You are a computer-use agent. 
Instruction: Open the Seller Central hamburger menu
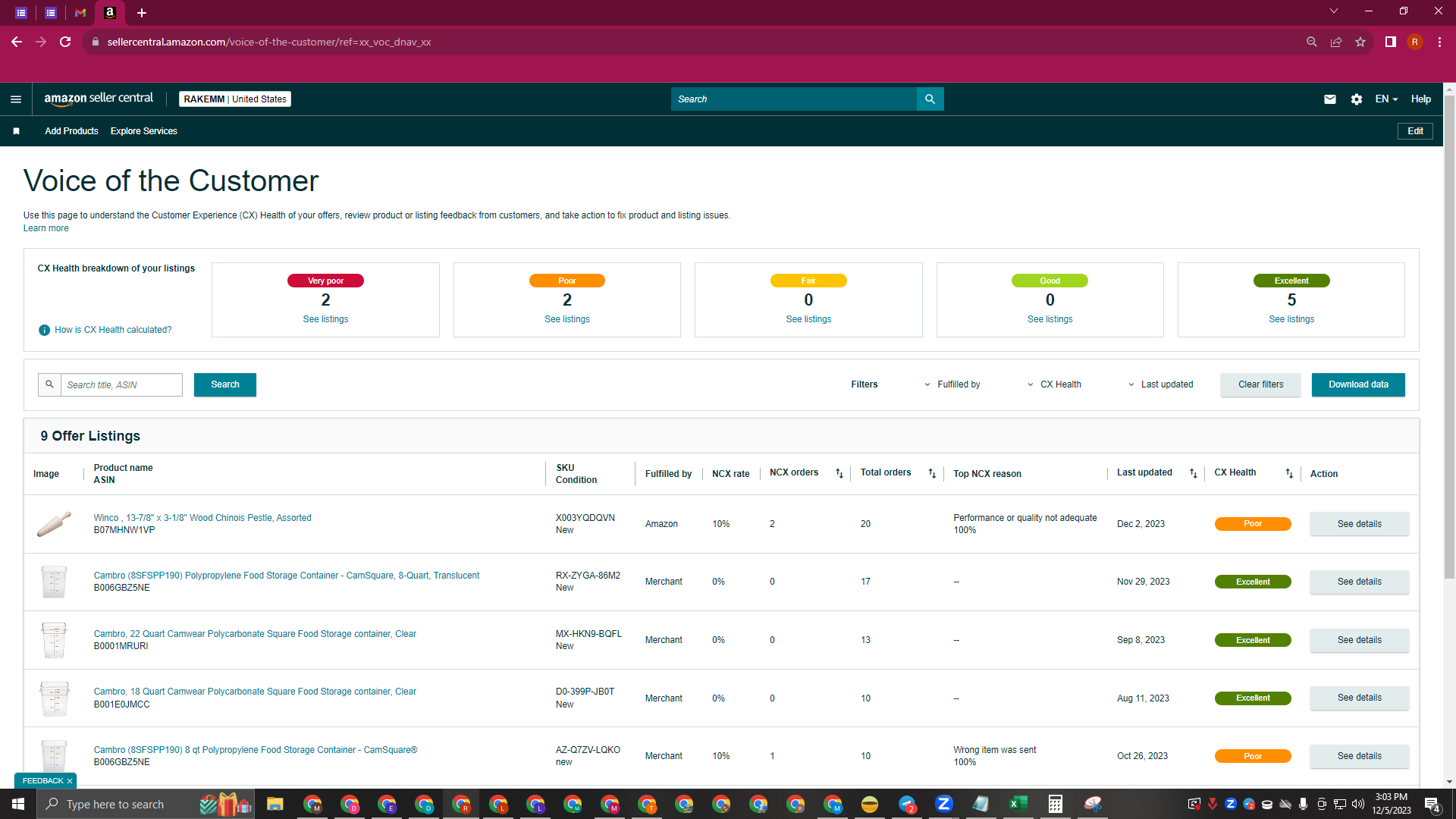16,99
